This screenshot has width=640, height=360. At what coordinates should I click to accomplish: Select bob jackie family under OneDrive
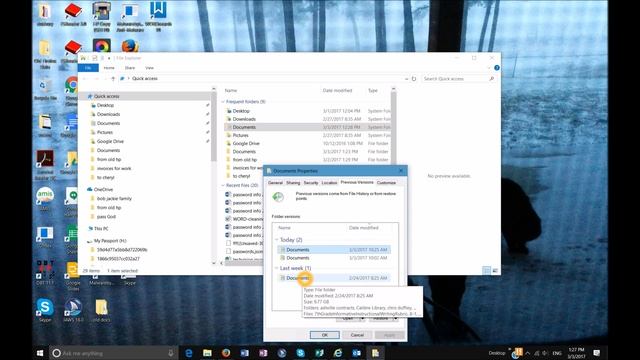(114, 198)
